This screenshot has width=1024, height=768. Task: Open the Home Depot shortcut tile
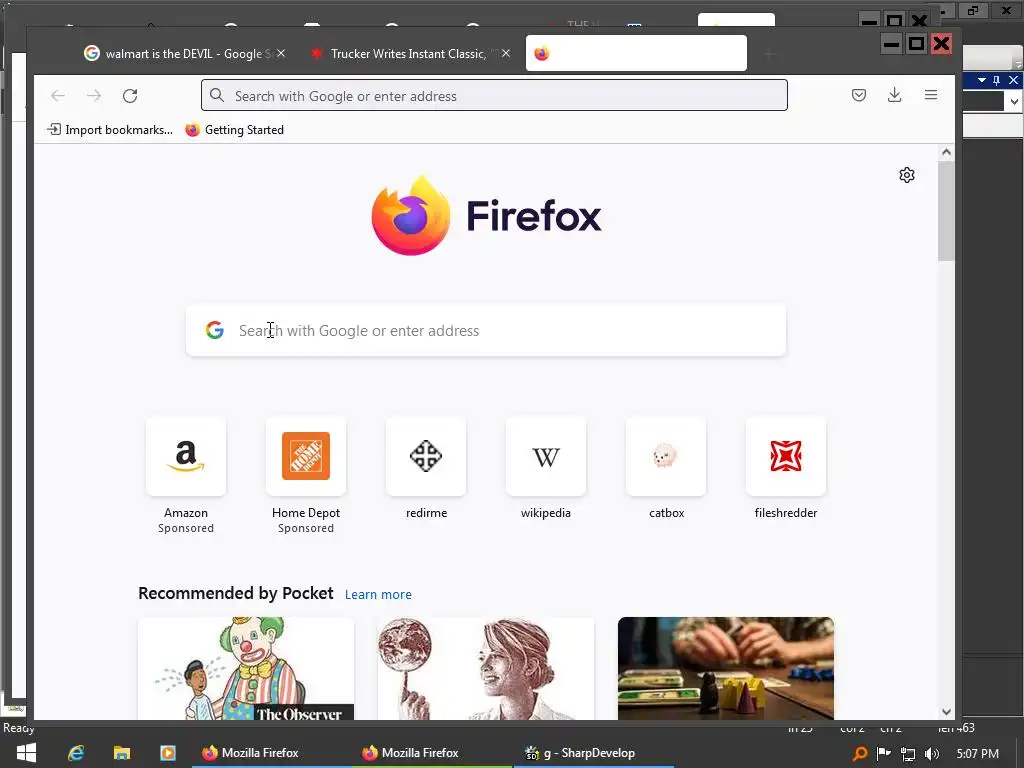tap(306, 456)
